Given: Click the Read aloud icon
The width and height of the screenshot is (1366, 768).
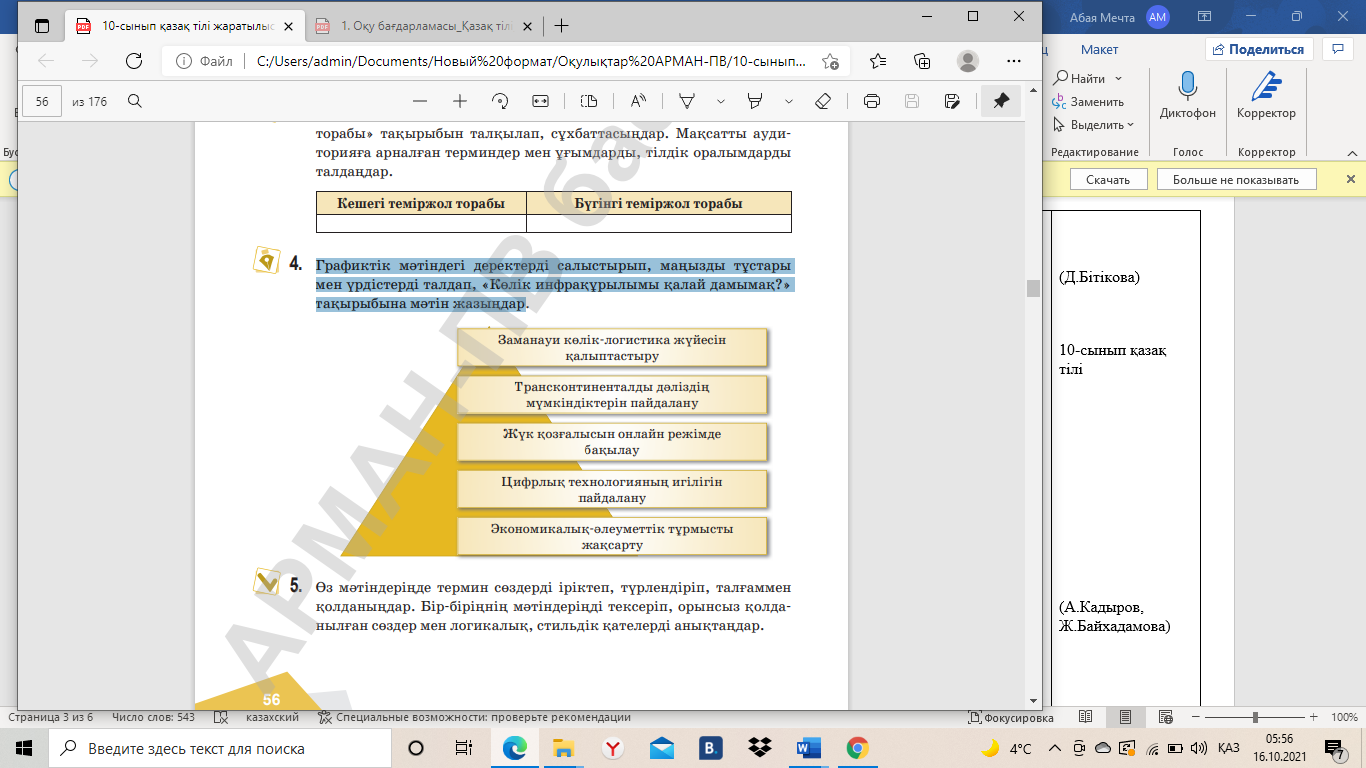Looking at the screenshot, I should pos(638,101).
